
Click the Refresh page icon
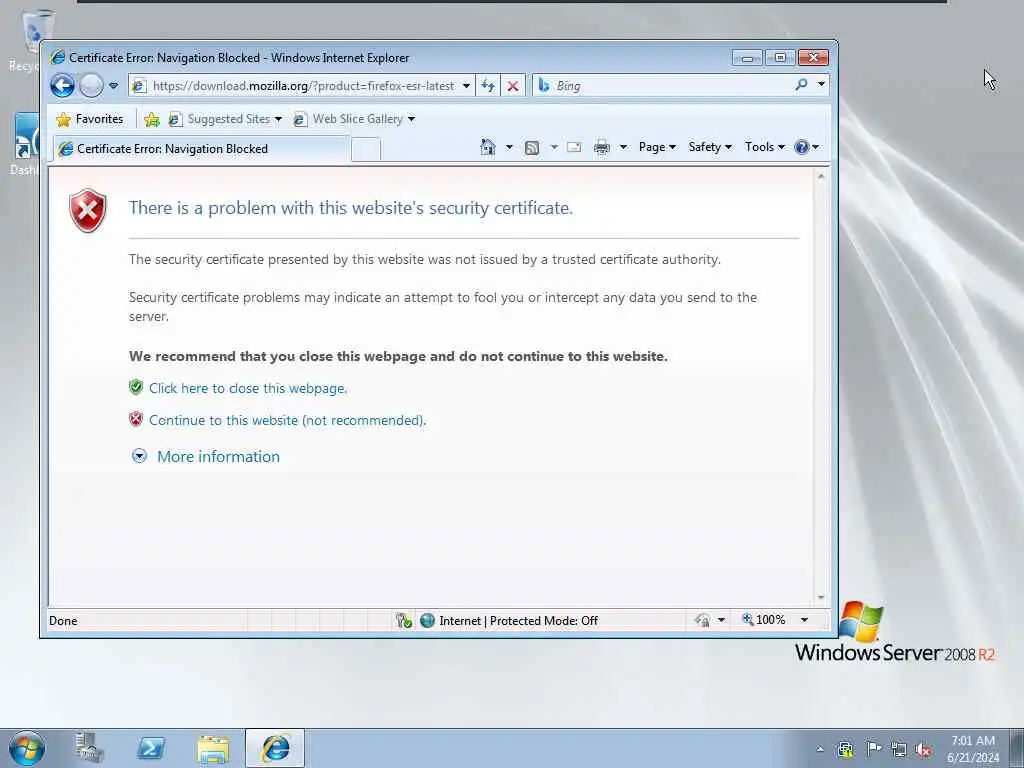tap(488, 86)
